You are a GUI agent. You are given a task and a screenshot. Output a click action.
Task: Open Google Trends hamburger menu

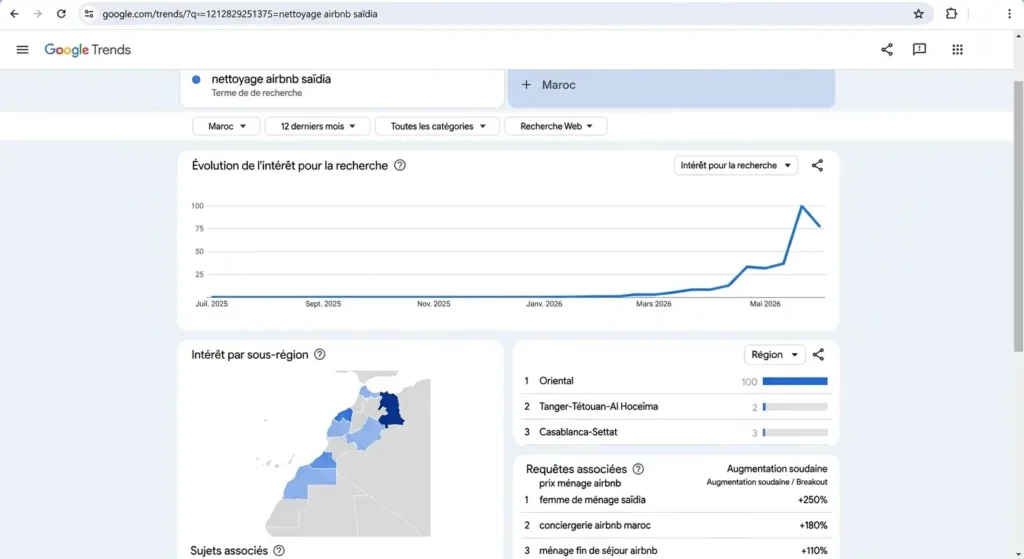click(22, 50)
